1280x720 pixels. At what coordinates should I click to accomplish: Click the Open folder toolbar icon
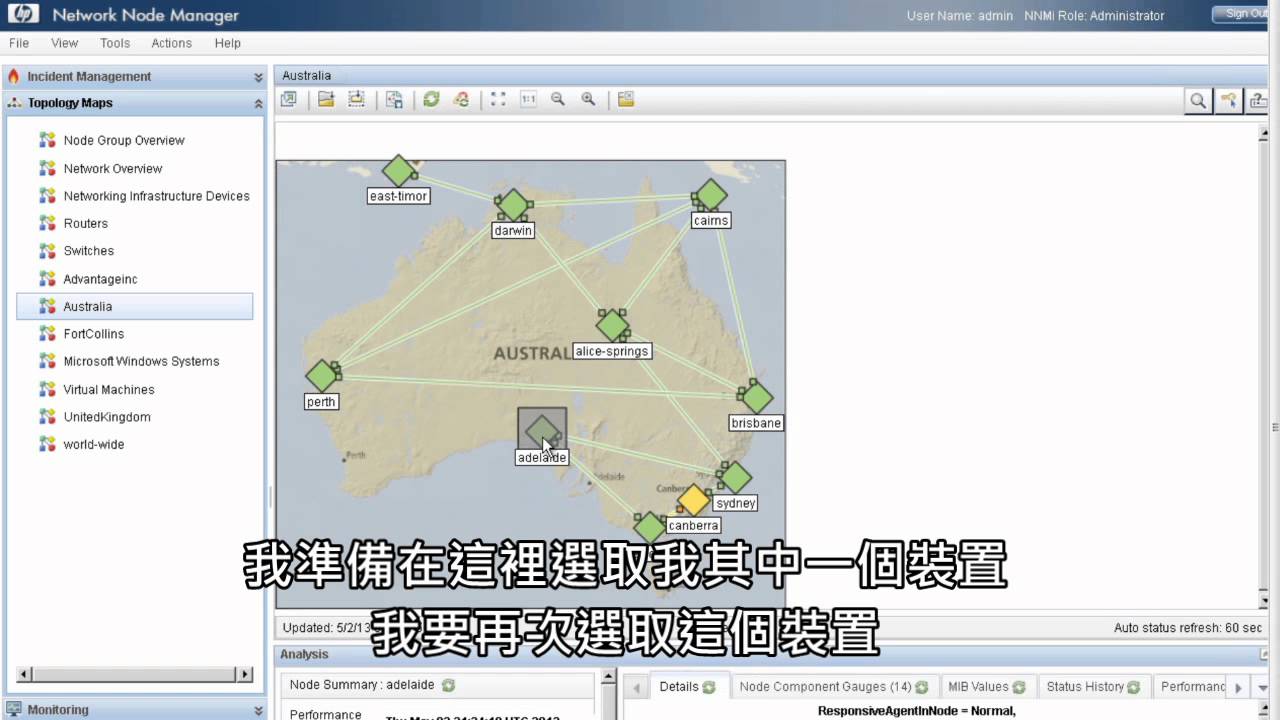pyautogui.click(x=326, y=99)
